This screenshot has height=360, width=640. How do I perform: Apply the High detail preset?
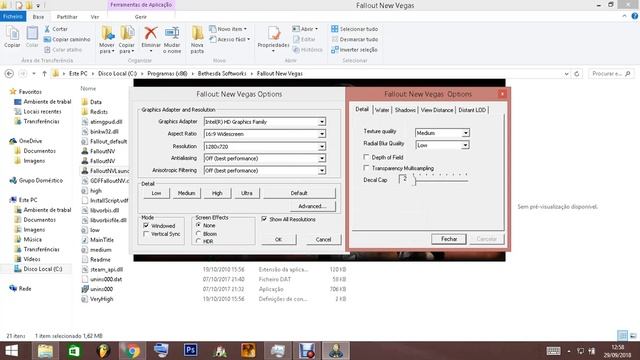click(217, 193)
